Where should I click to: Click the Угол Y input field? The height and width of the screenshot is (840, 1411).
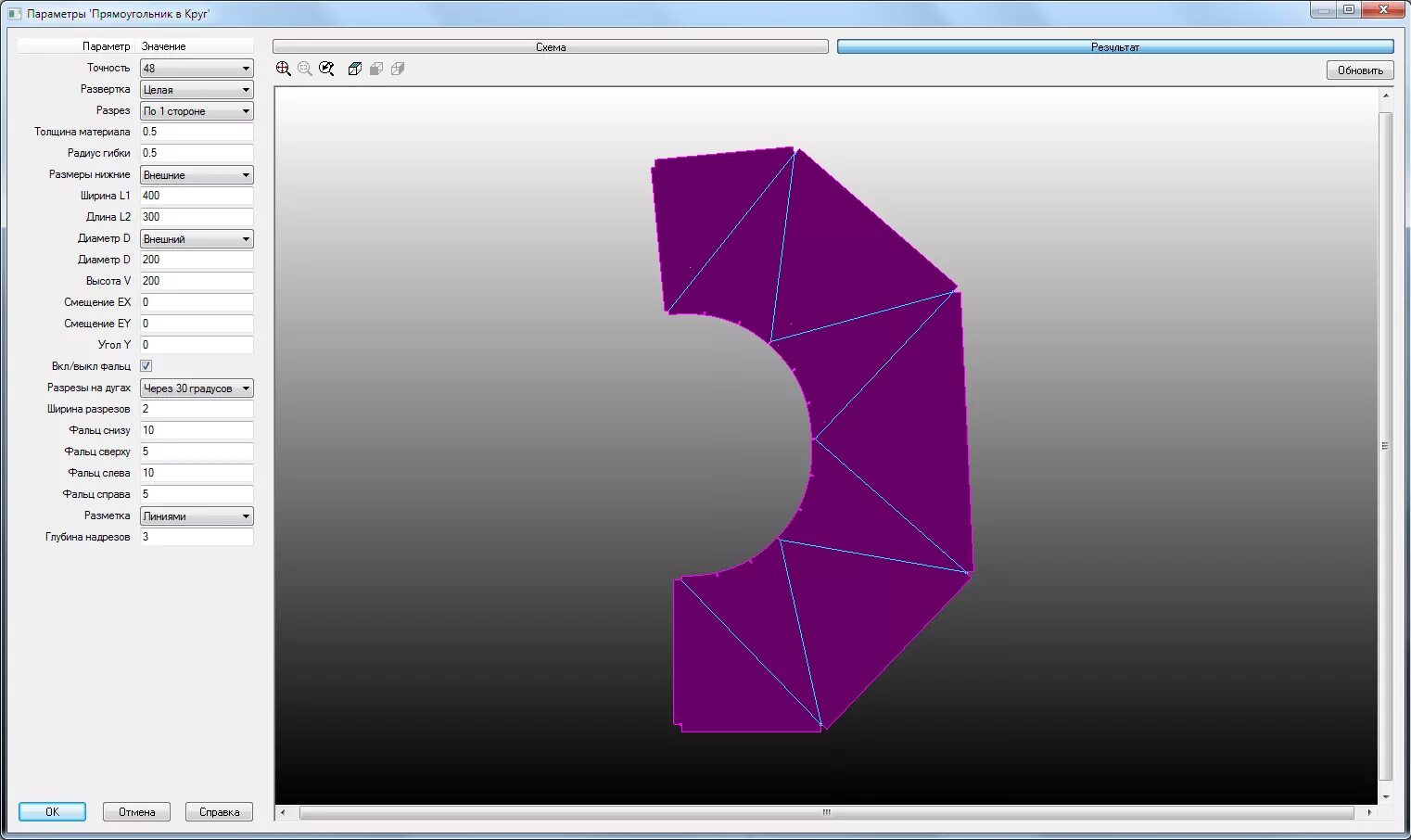tap(197, 345)
